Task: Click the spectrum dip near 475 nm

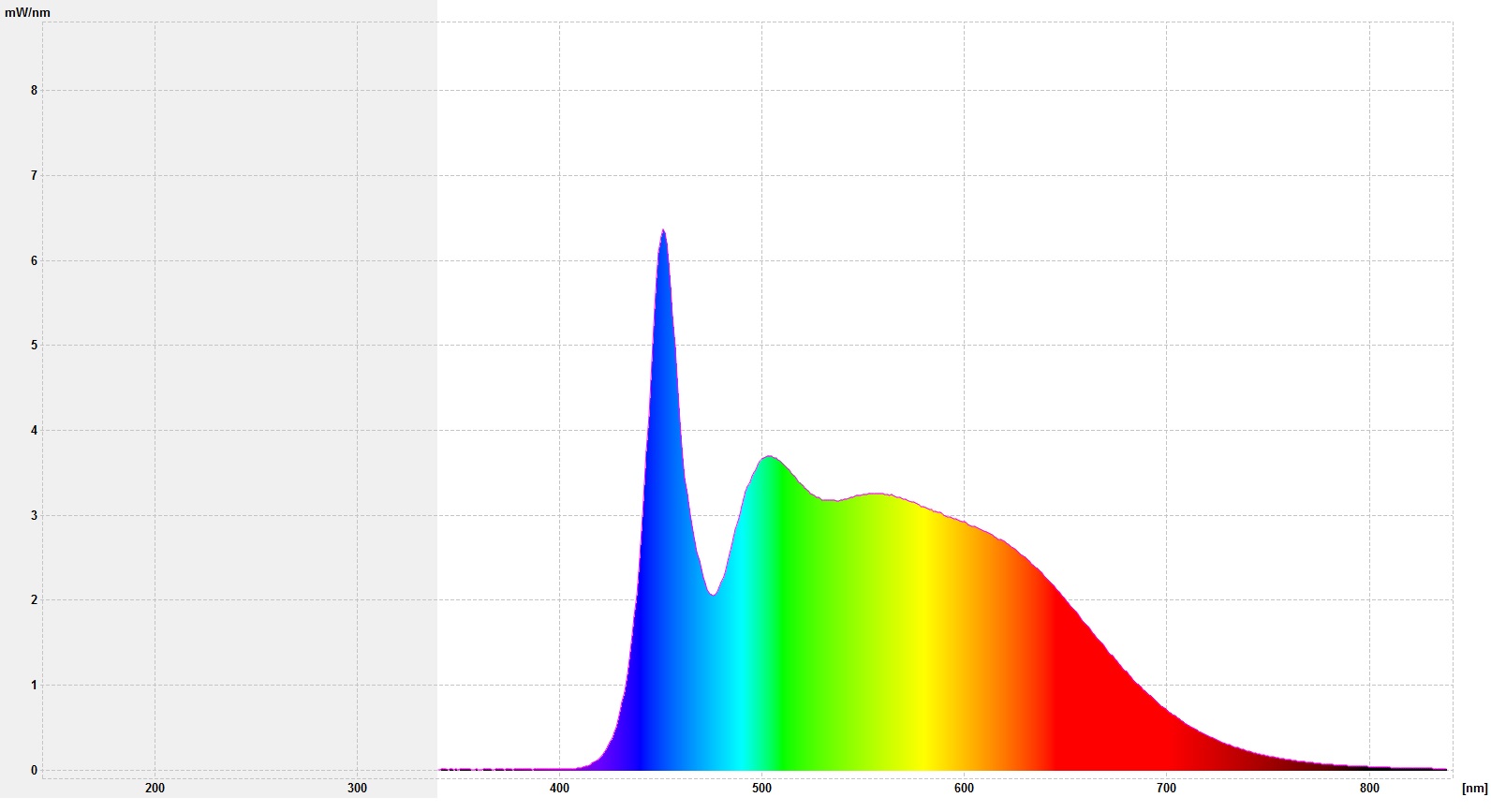Action: (x=714, y=594)
